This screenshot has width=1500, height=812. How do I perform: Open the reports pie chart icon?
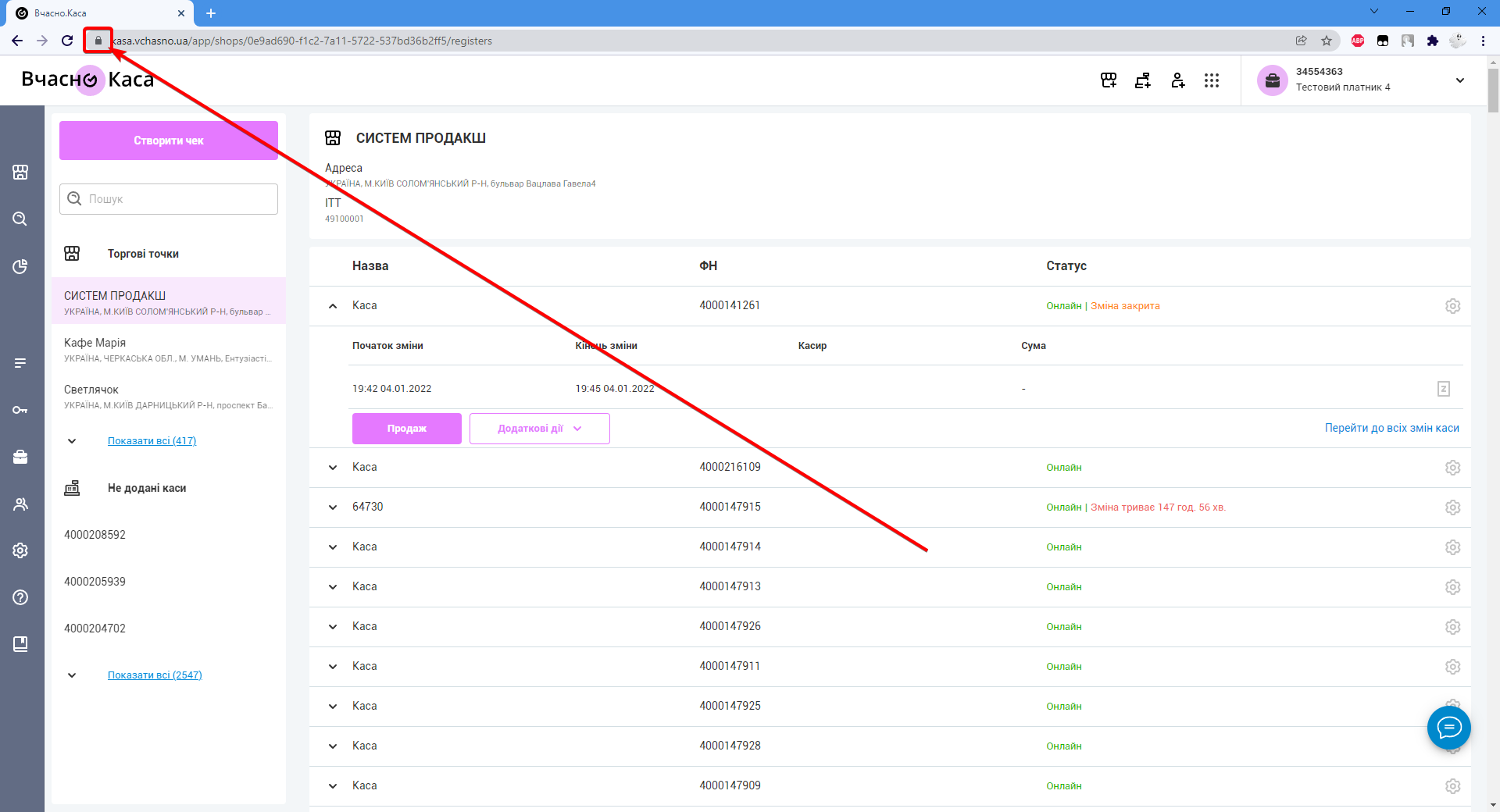(x=20, y=266)
